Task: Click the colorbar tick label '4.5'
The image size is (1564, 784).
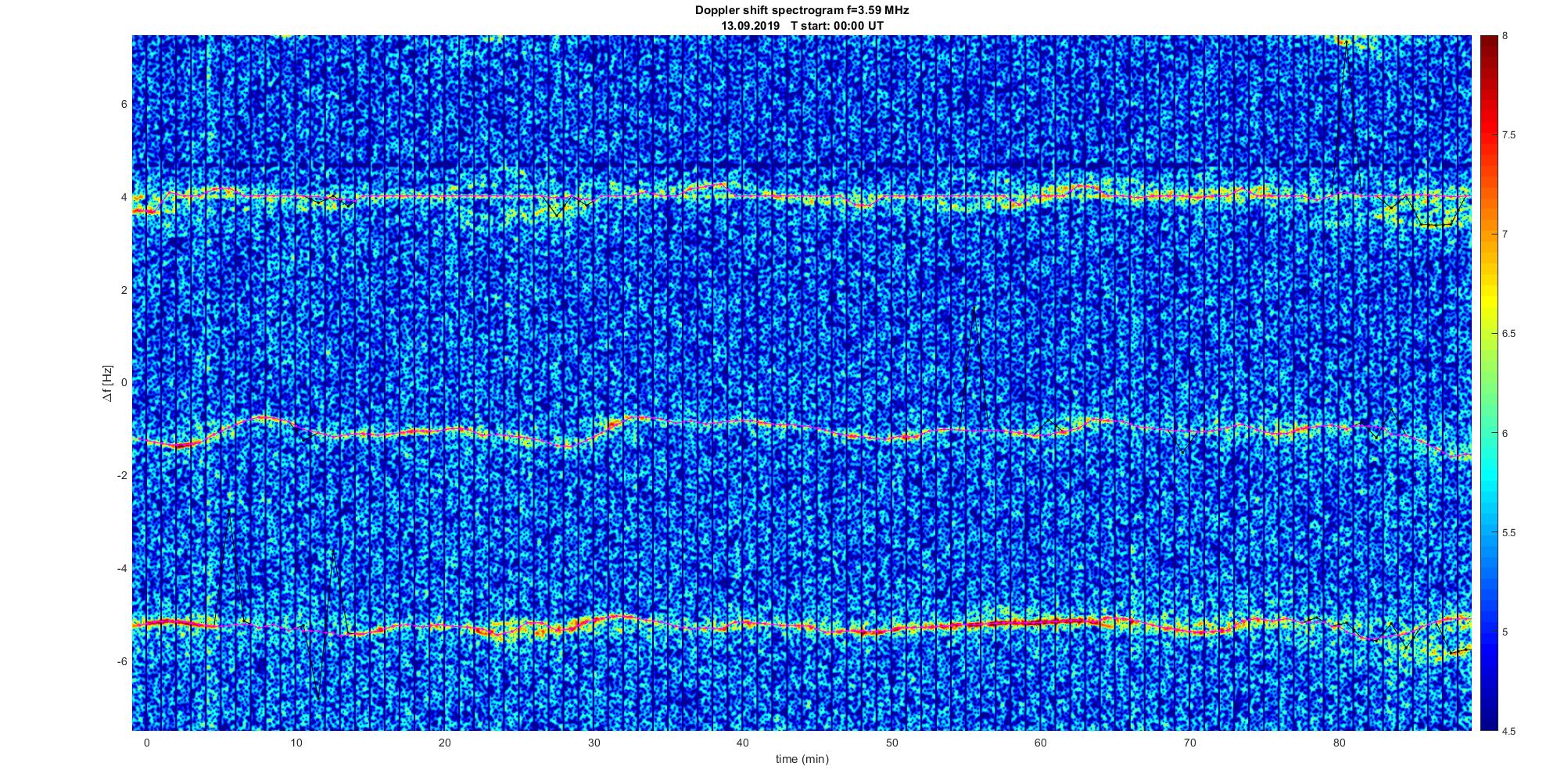Action: [x=1508, y=731]
